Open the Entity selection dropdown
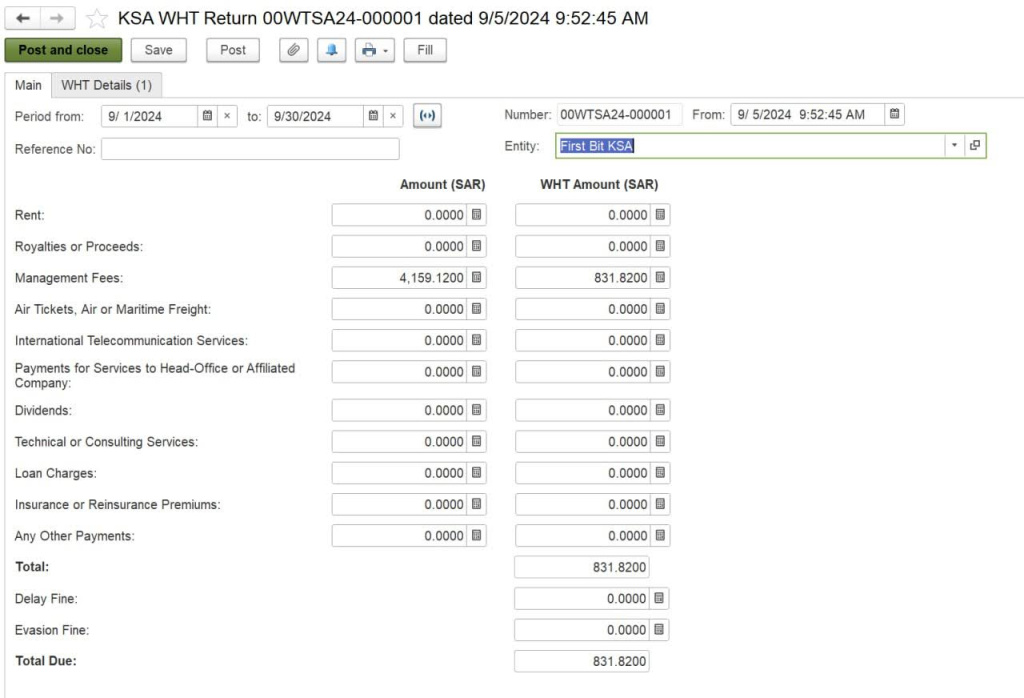This screenshot has width=1024, height=698. tap(954, 145)
